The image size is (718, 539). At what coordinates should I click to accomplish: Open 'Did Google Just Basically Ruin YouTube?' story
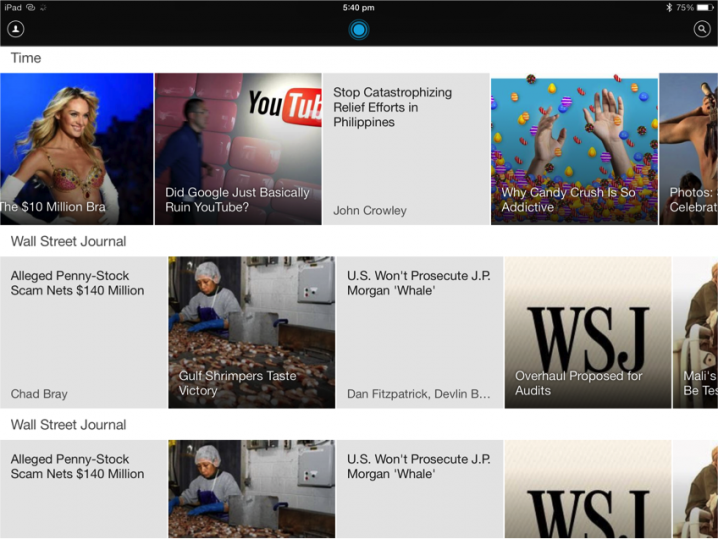point(238,149)
